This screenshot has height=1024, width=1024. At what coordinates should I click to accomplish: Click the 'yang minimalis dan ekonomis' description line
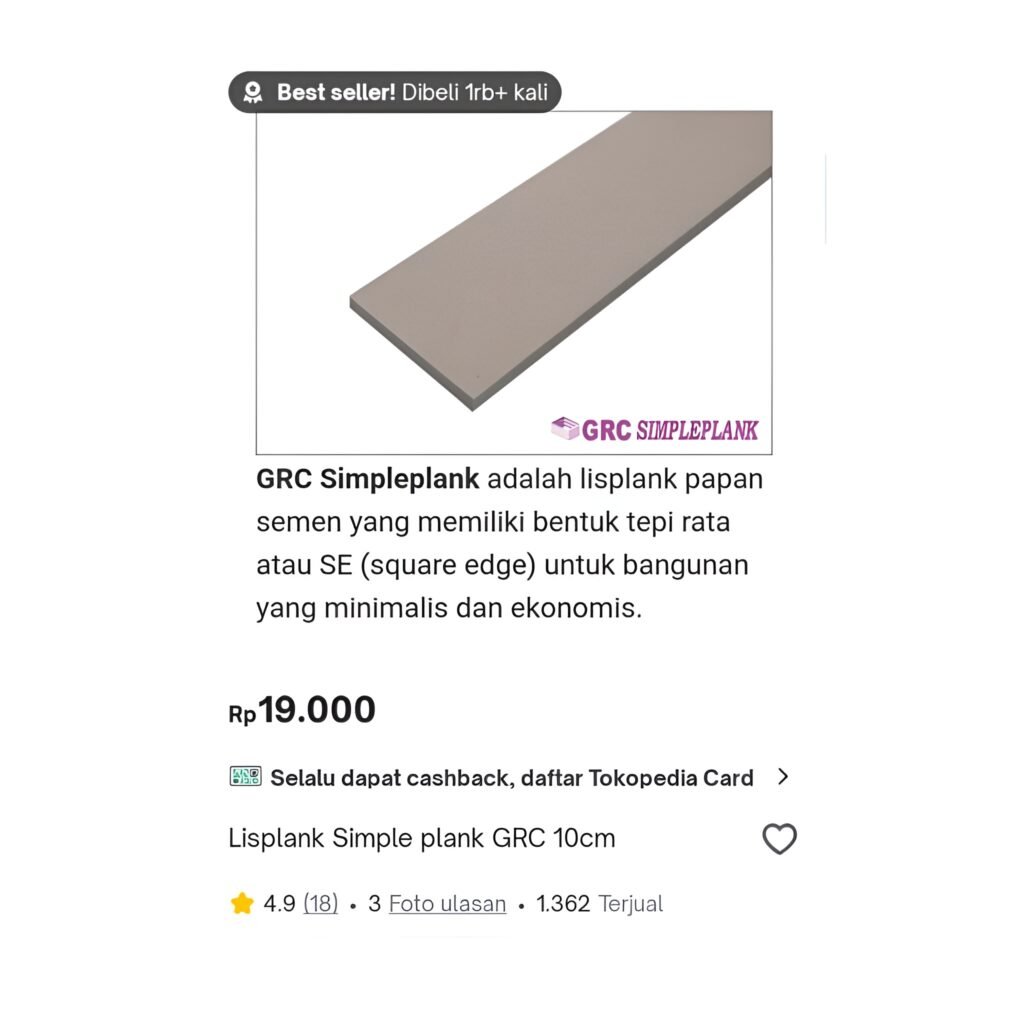[x=449, y=609]
